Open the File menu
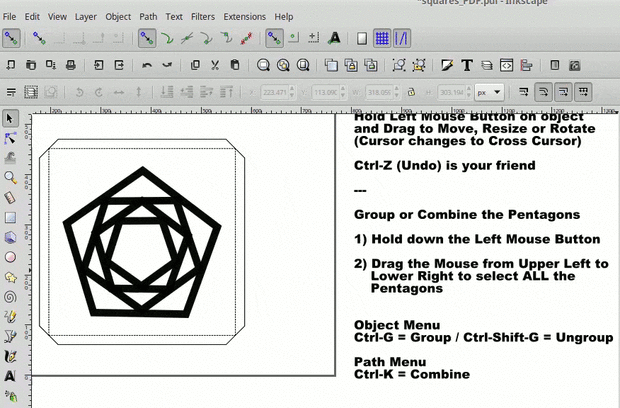The height and width of the screenshot is (408, 620). (x=9, y=17)
